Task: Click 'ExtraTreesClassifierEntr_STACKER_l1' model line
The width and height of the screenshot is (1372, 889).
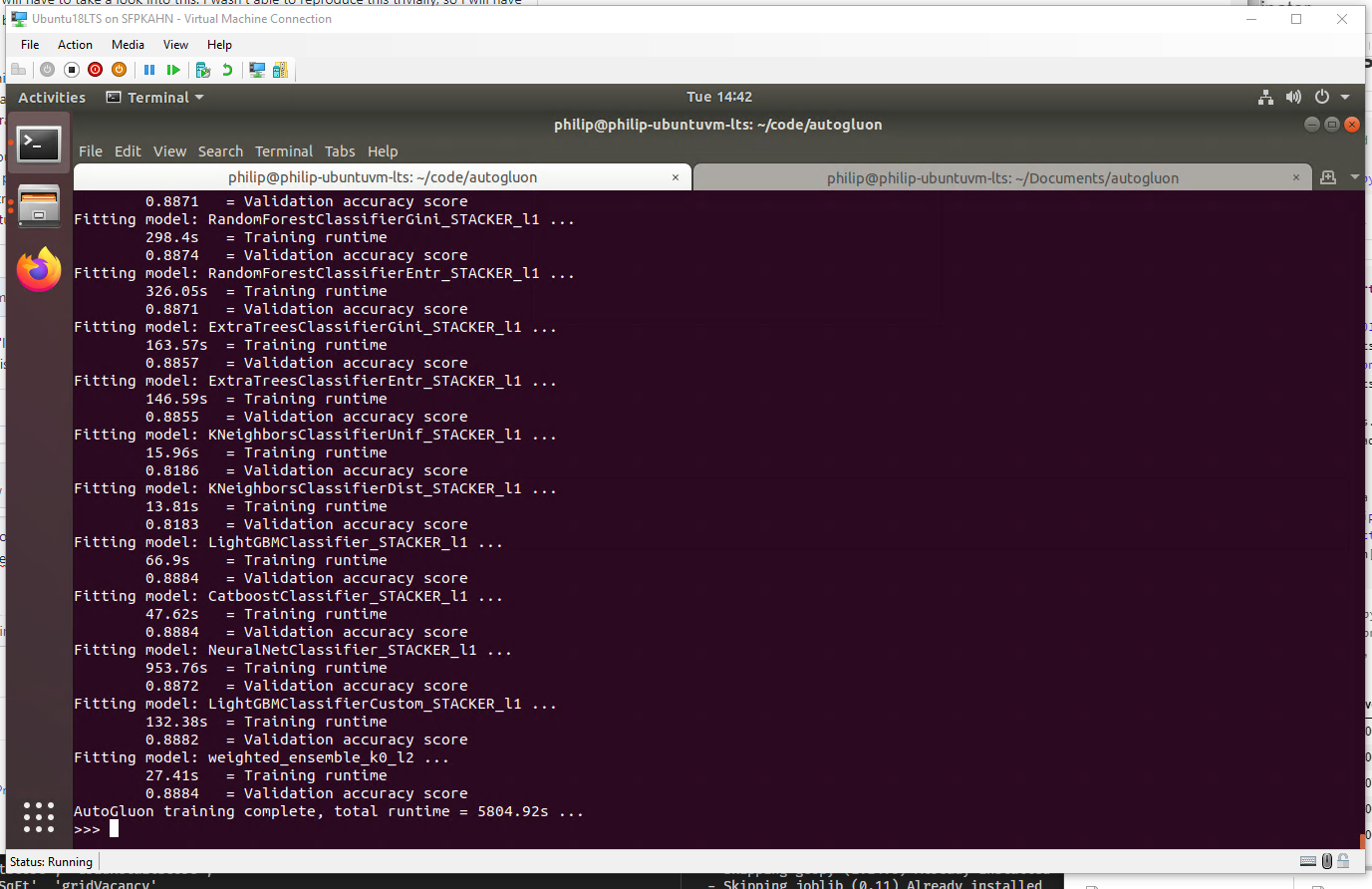Action: tap(315, 381)
